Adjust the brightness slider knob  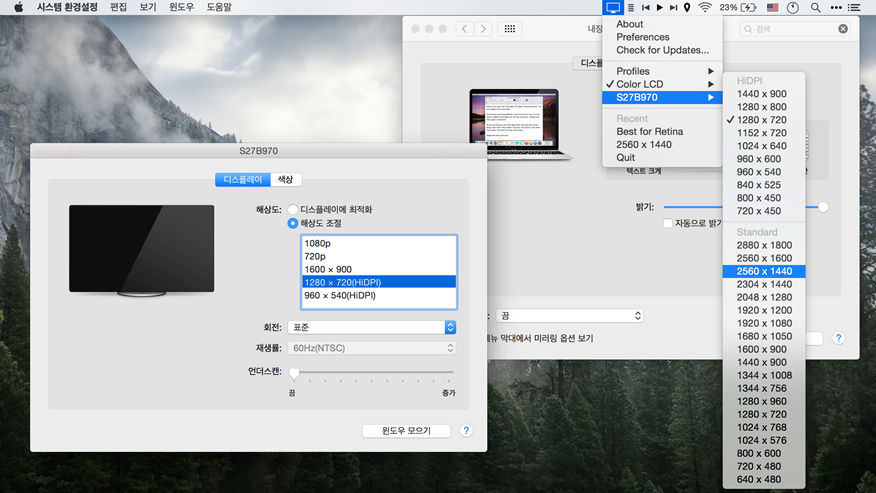(823, 207)
